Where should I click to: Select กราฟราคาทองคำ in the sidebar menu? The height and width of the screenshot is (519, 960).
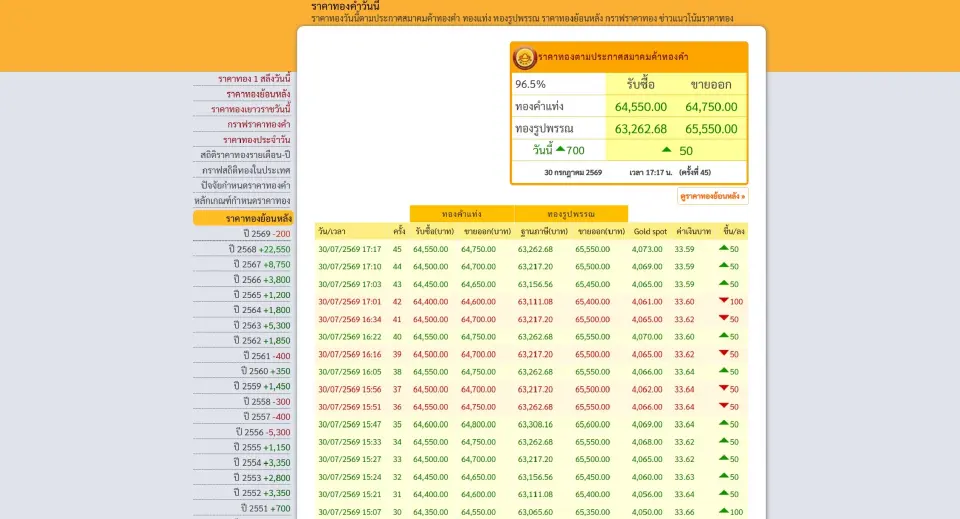click(258, 124)
